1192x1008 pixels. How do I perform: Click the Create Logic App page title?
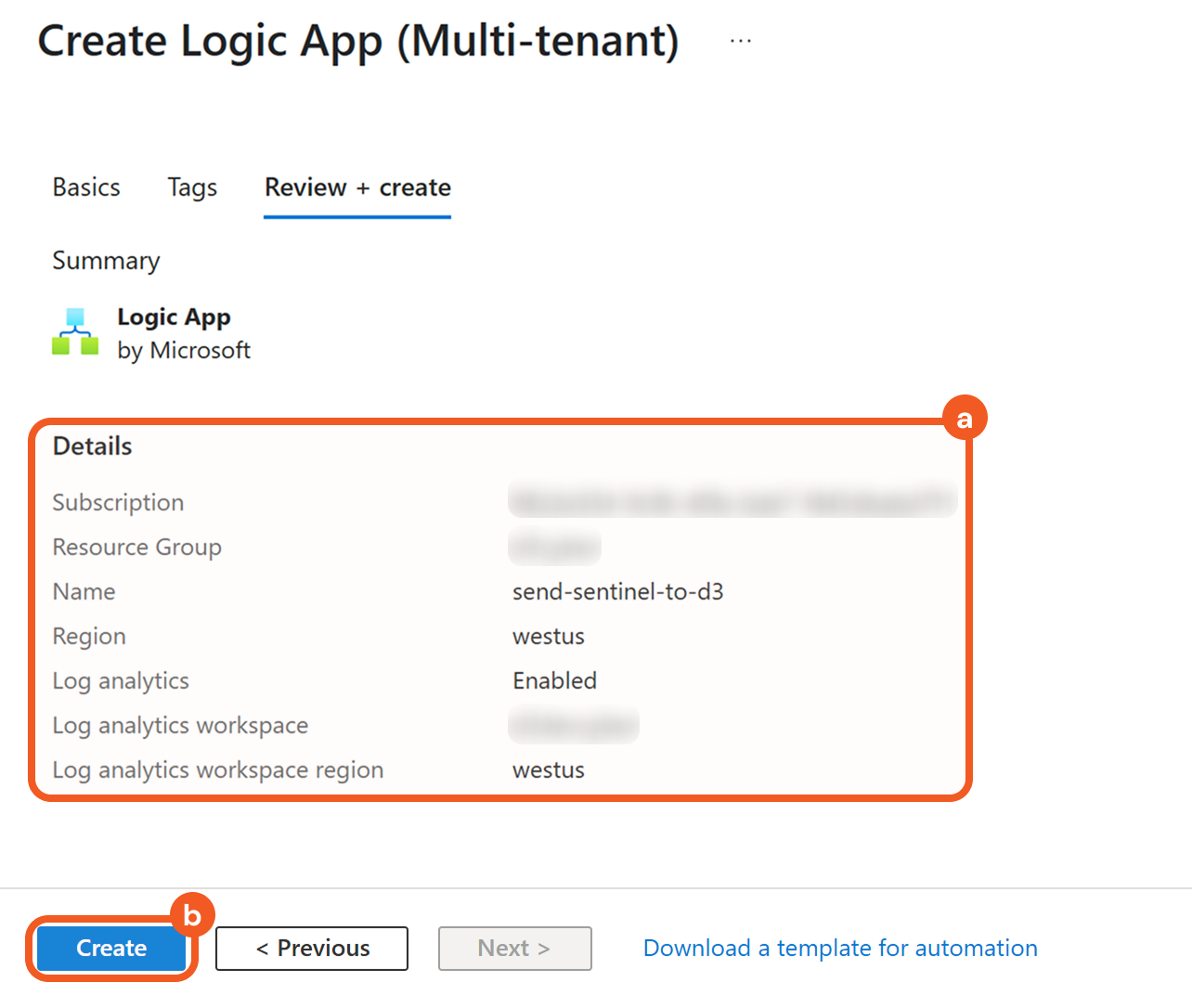point(358,42)
